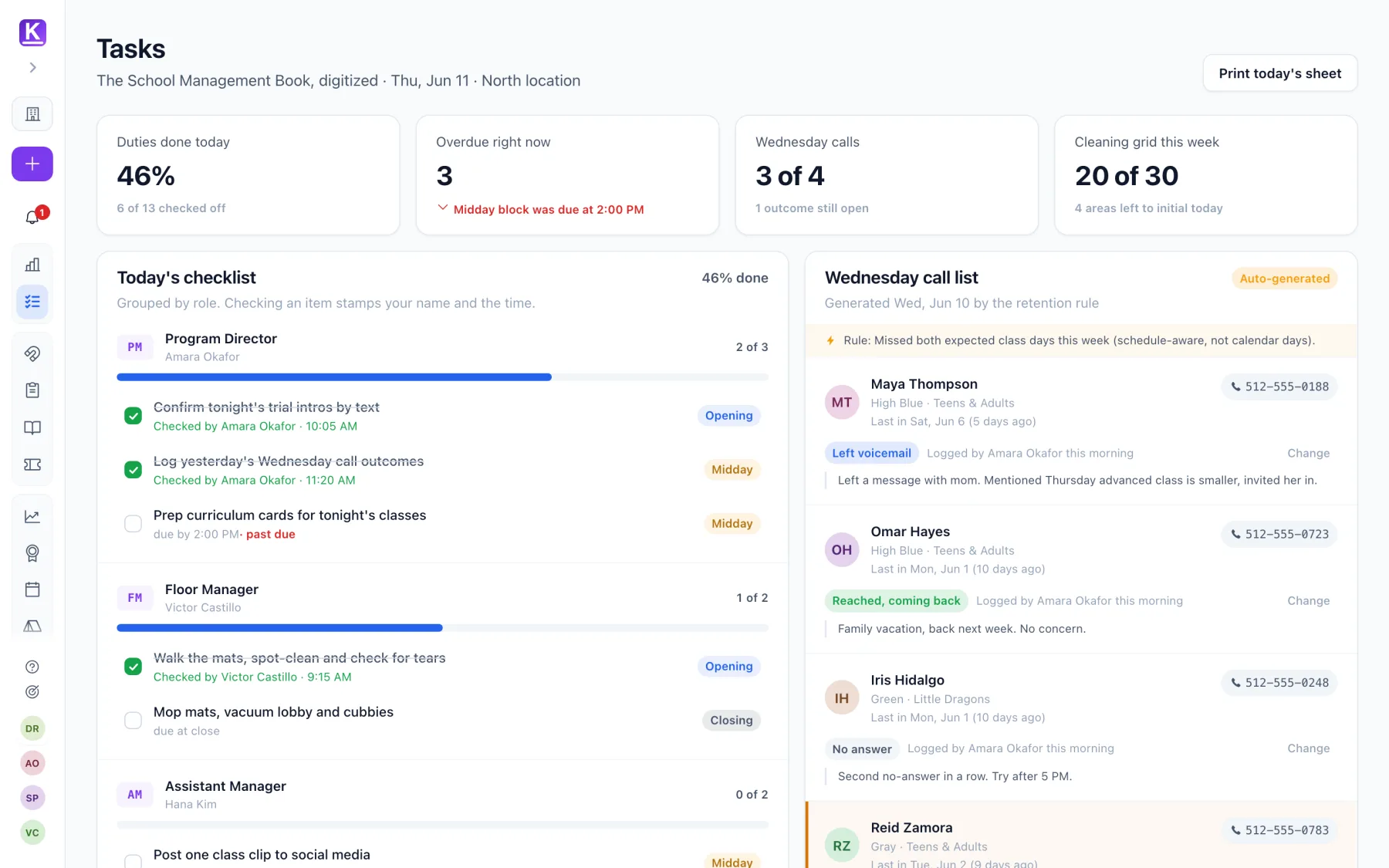The height and width of the screenshot is (868, 1389).
Task: Uncheck Confirm tonight's trial intros by text
Action: tap(133, 416)
